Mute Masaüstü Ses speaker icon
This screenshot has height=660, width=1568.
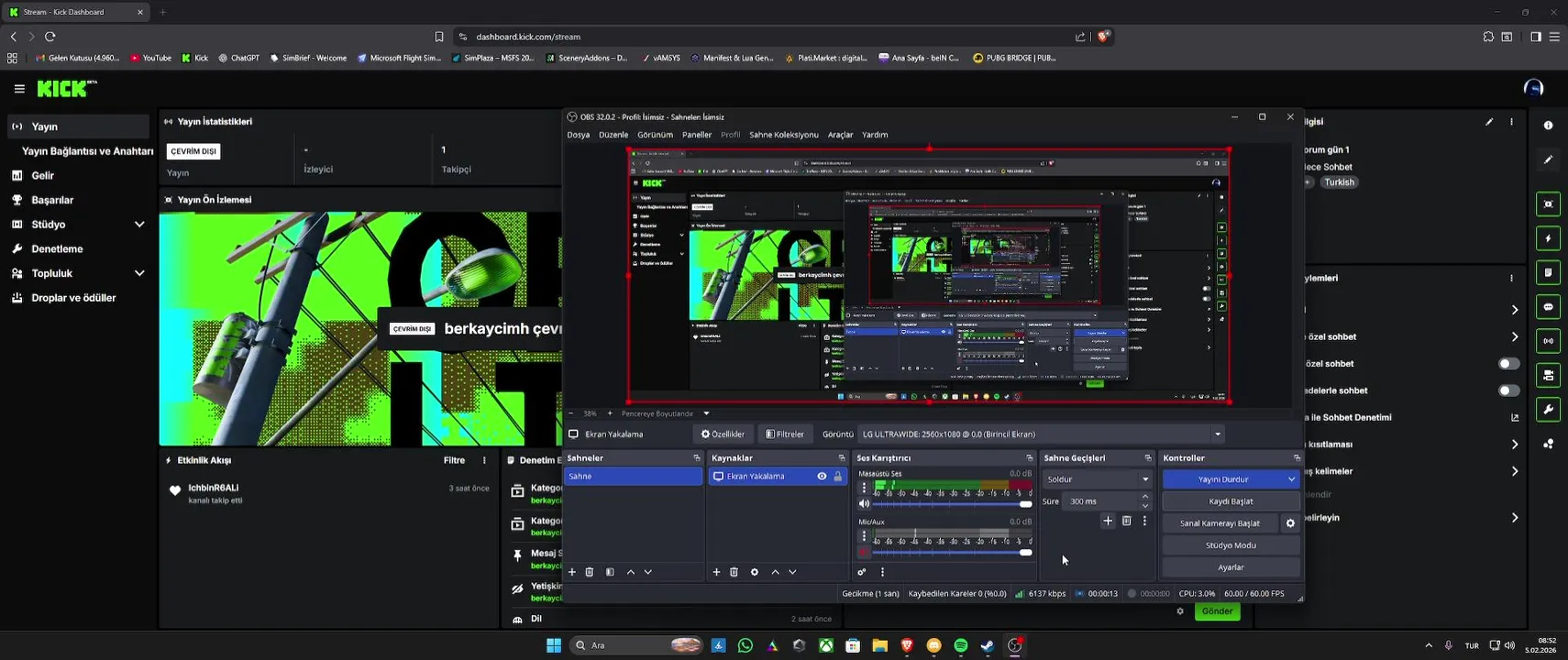coord(864,503)
